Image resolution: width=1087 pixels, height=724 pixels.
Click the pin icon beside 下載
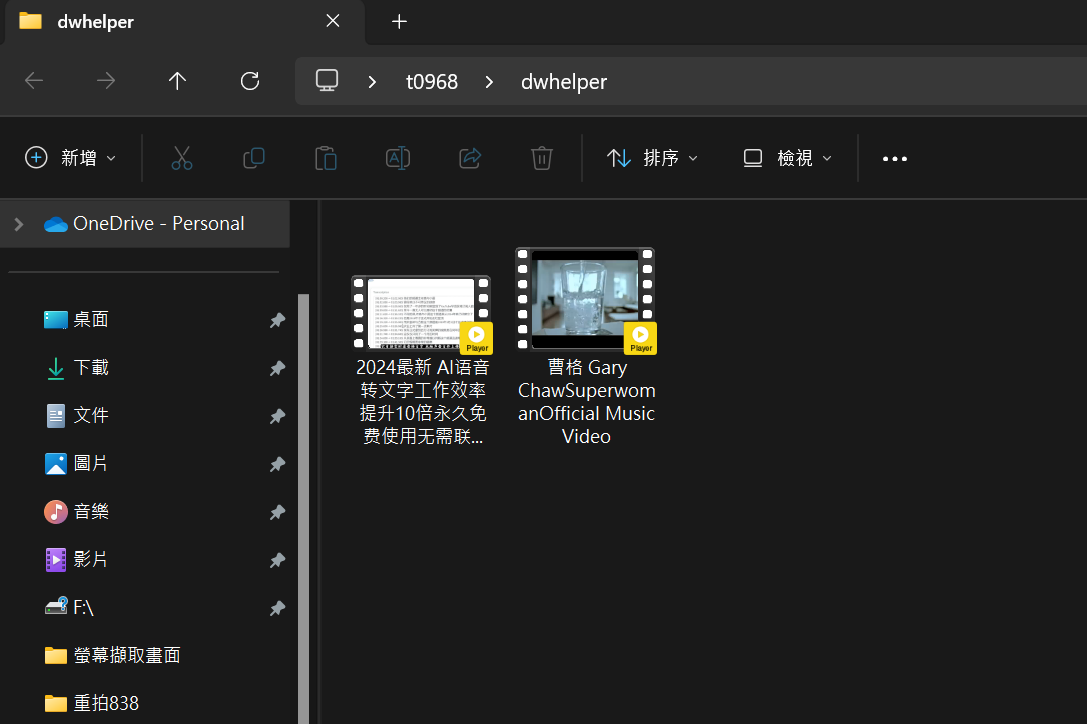[277, 368]
